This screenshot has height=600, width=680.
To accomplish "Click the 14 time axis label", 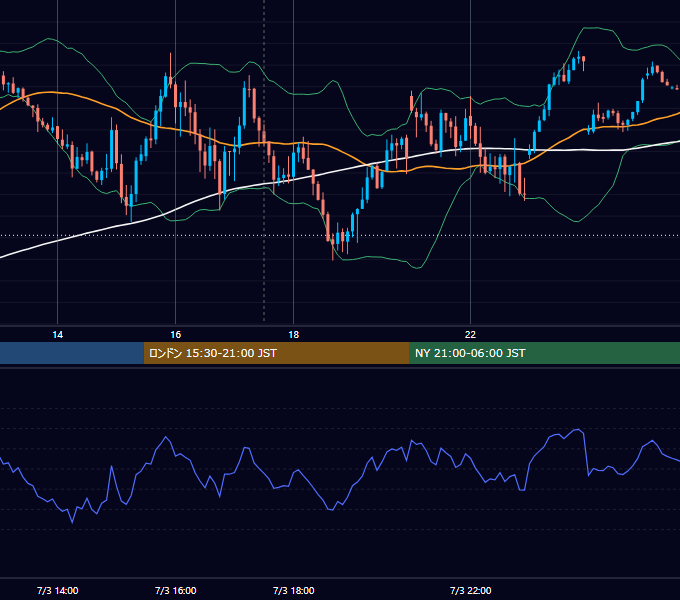I will 57,335.
